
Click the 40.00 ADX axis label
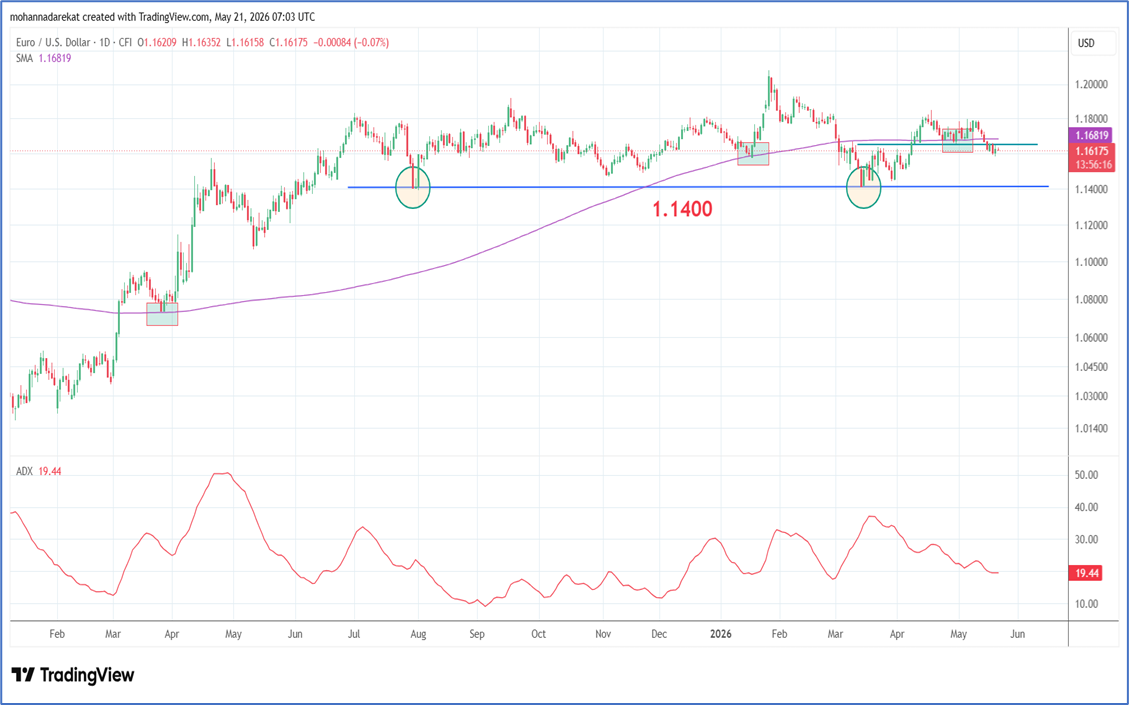pyautogui.click(x=1087, y=507)
